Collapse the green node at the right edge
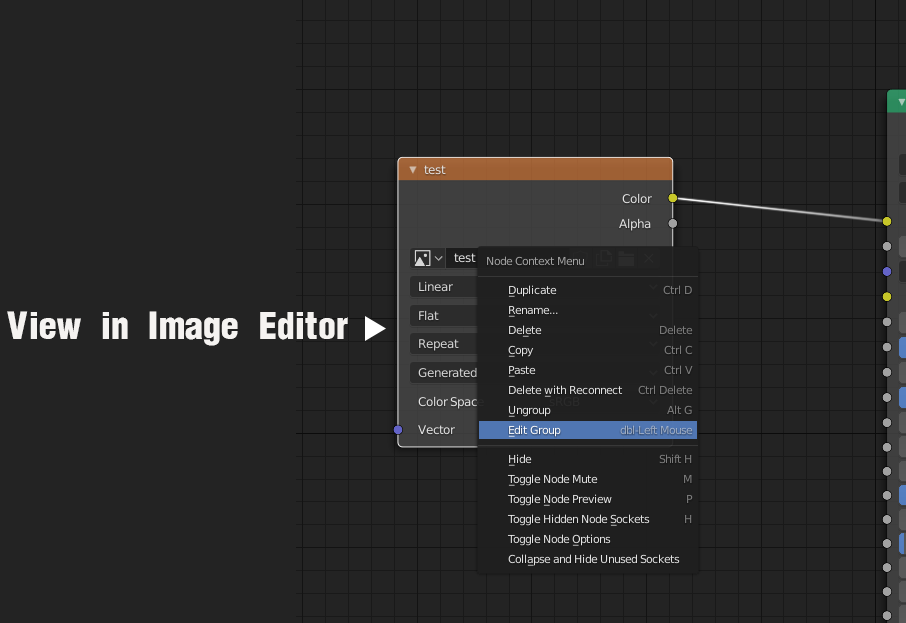 (901, 102)
